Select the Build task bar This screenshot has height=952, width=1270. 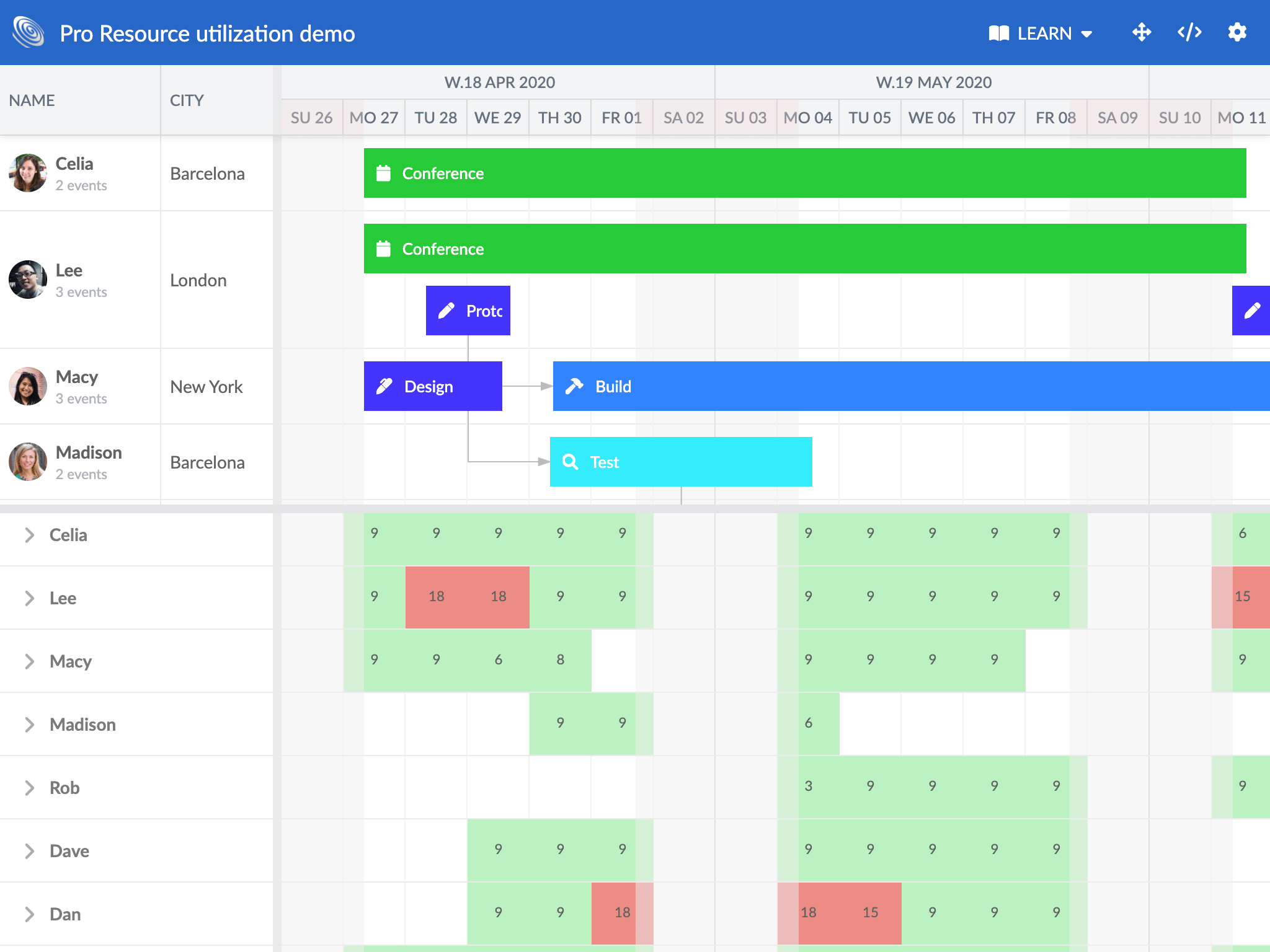click(868, 386)
